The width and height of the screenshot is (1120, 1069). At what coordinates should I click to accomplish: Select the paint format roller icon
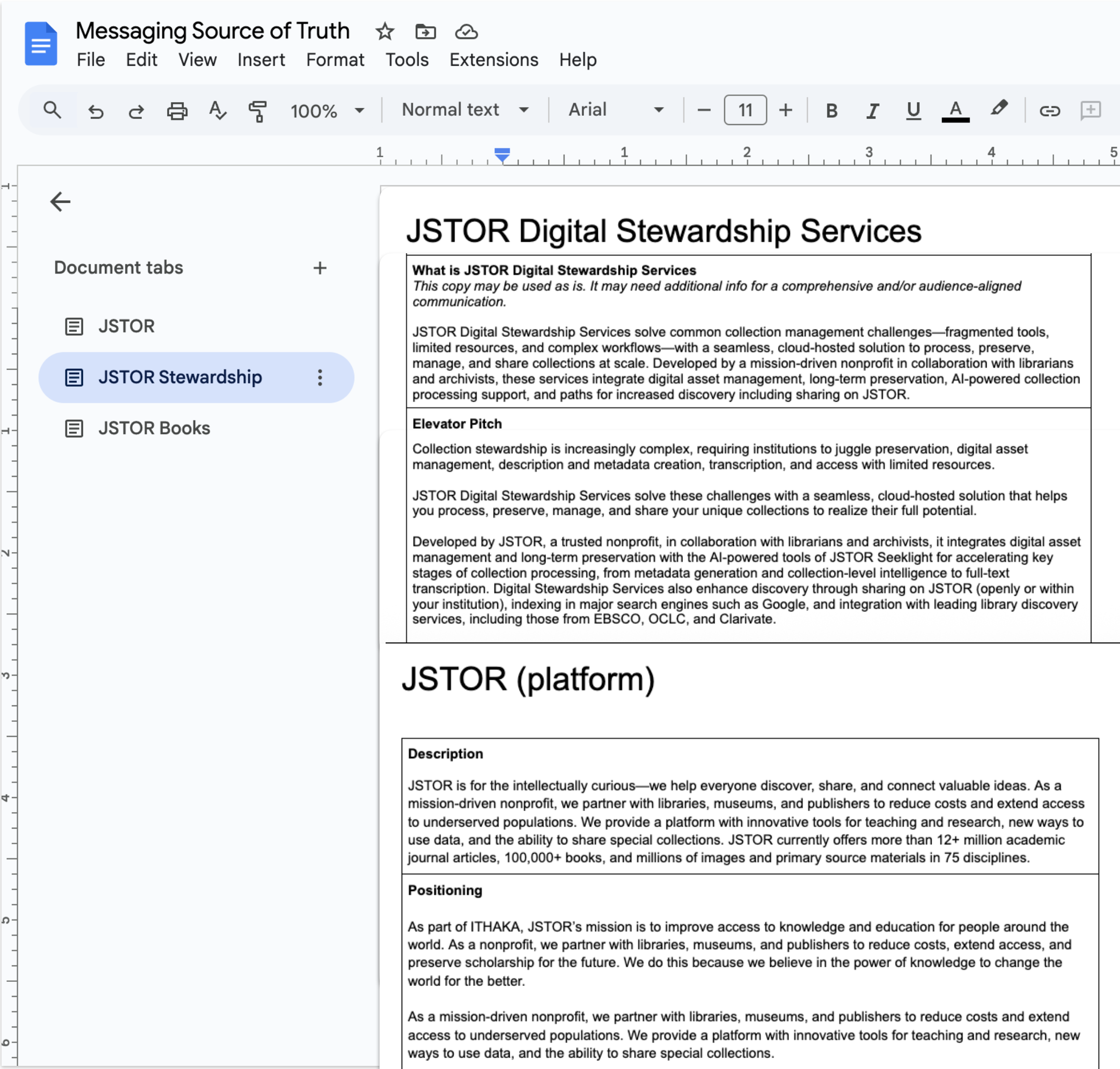click(257, 111)
